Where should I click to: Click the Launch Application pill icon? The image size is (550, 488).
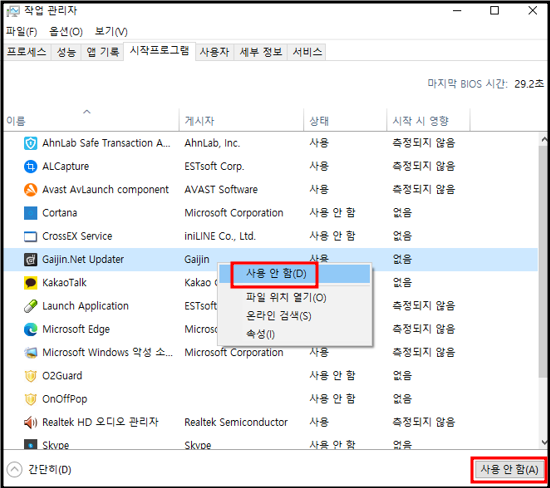tap(31, 306)
